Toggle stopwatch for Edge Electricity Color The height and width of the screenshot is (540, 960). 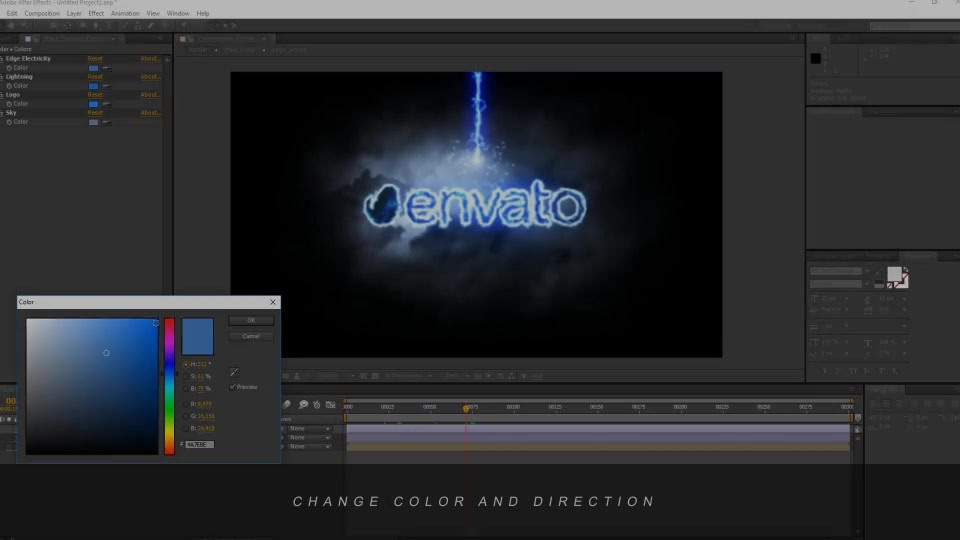[x=9, y=68]
